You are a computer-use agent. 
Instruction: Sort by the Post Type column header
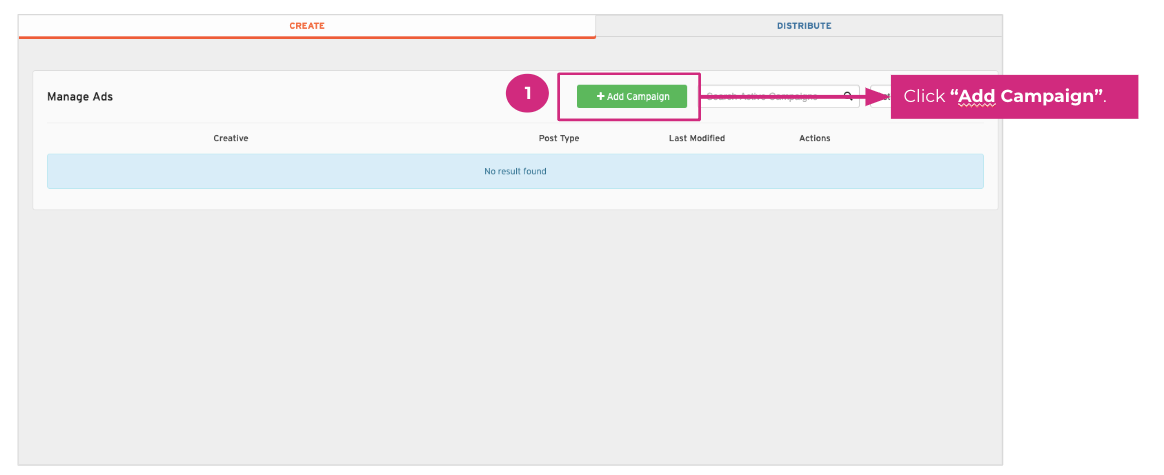pyautogui.click(x=558, y=138)
